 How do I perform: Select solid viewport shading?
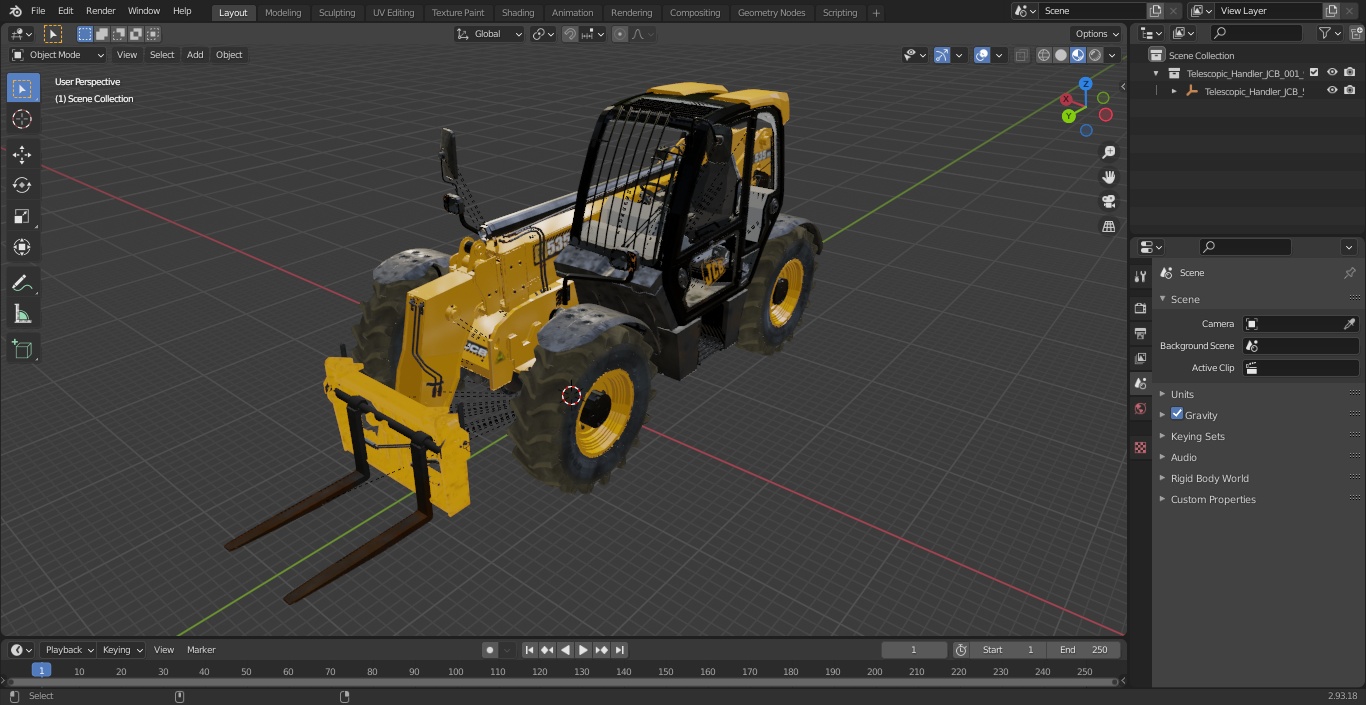tap(1061, 55)
